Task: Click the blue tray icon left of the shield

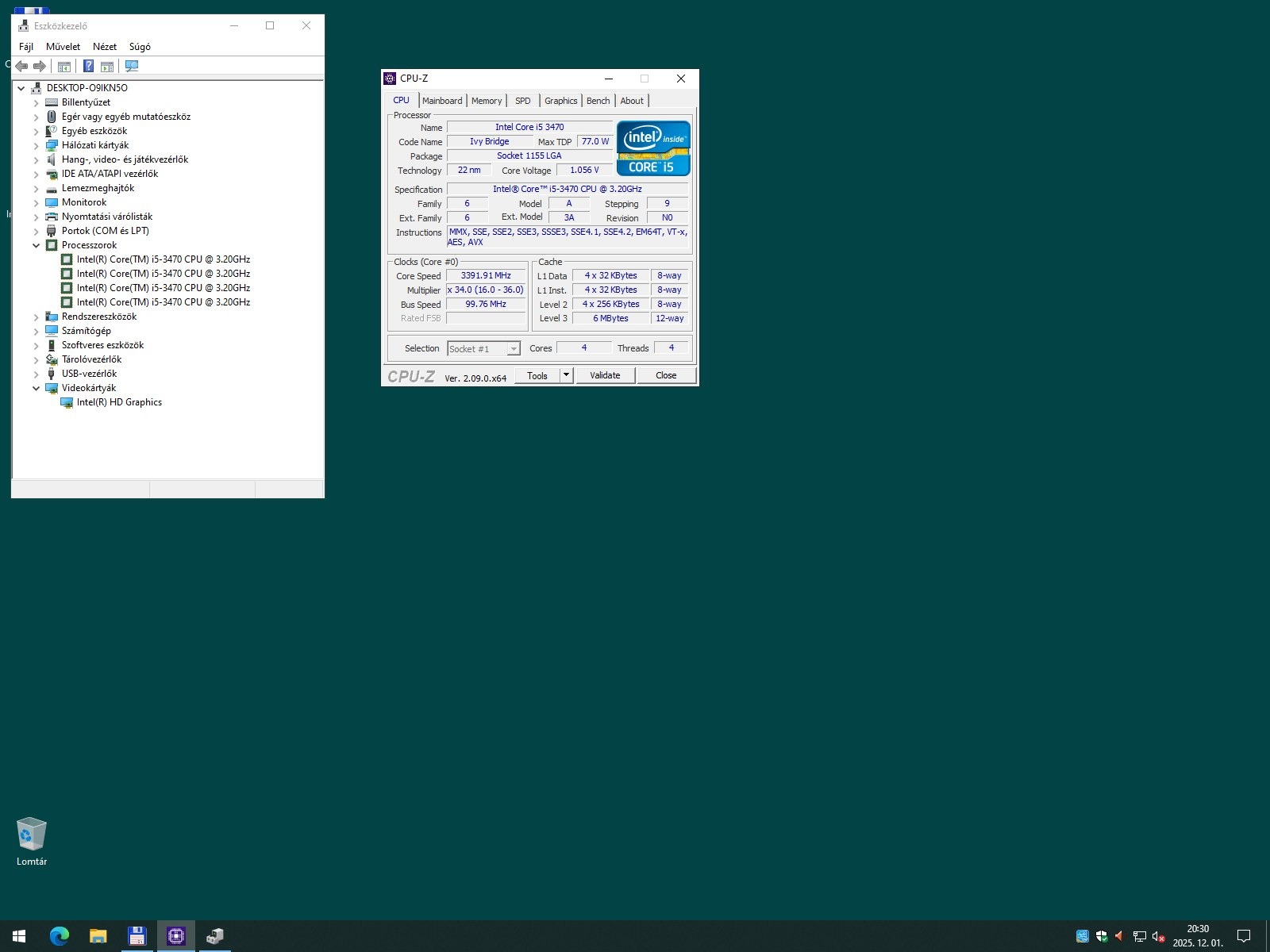Action: point(1082,936)
